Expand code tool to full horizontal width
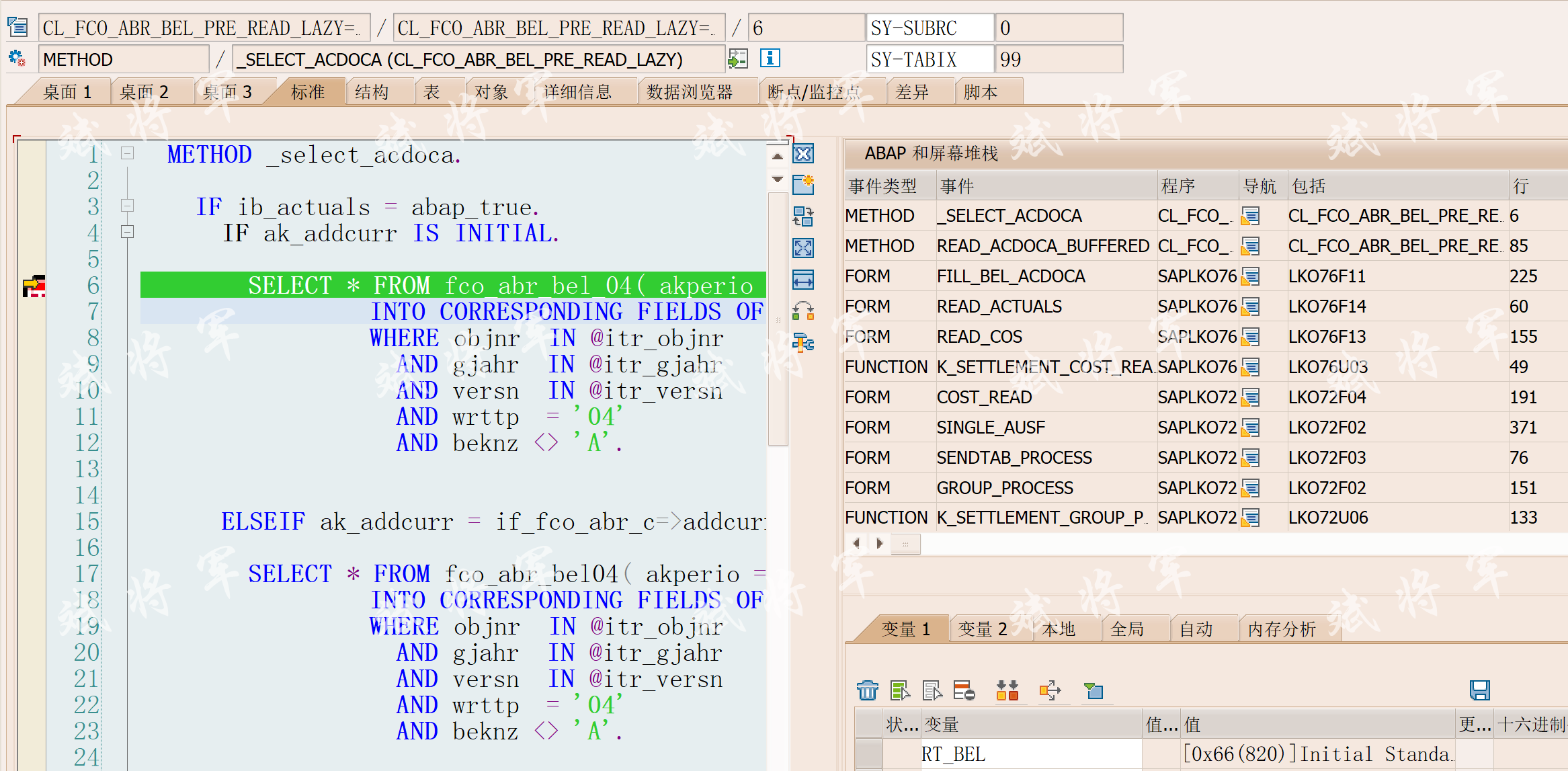This screenshot has width=1568, height=771. point(804,278)
